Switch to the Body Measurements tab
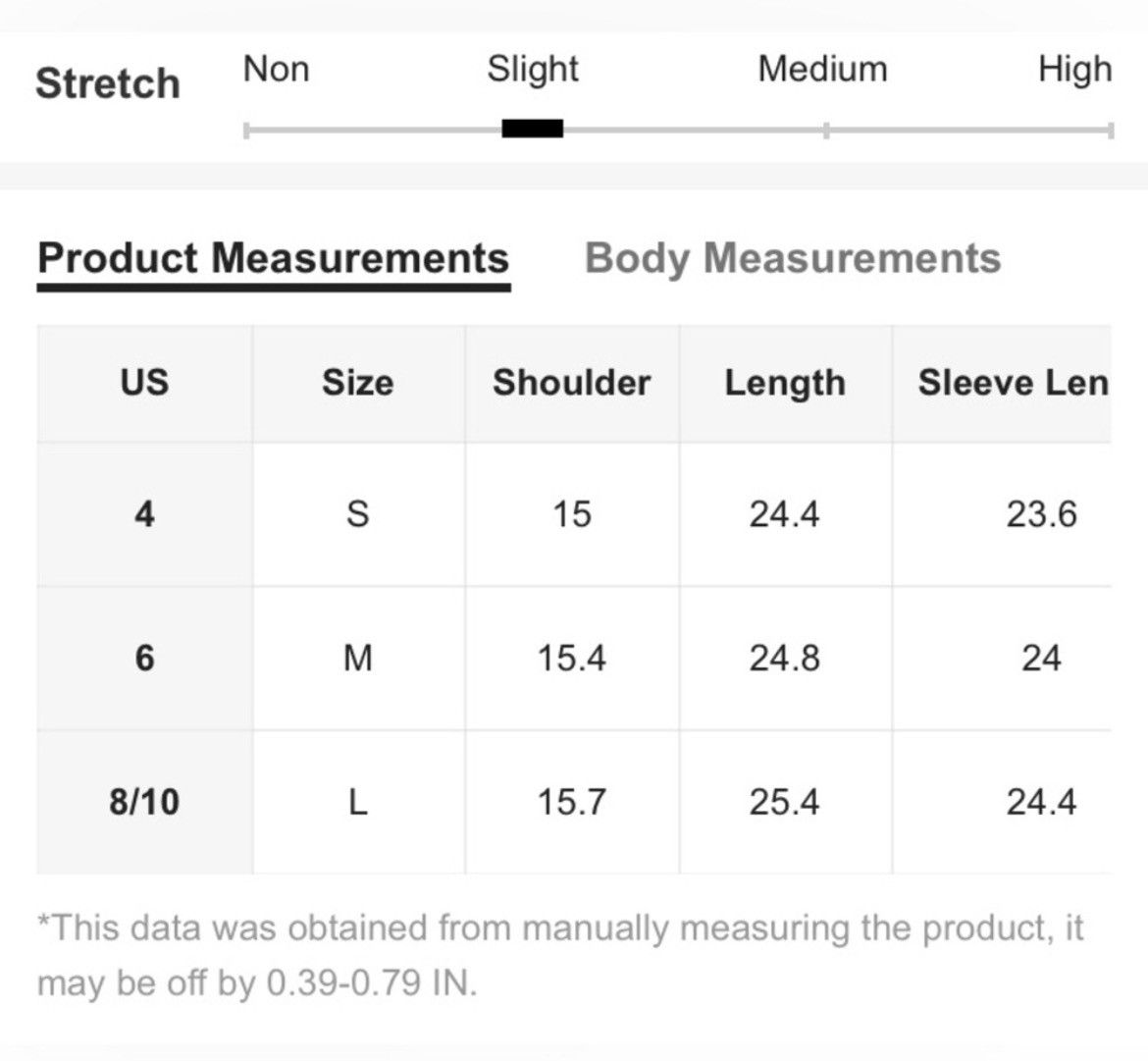 click(x=792, y=259)
